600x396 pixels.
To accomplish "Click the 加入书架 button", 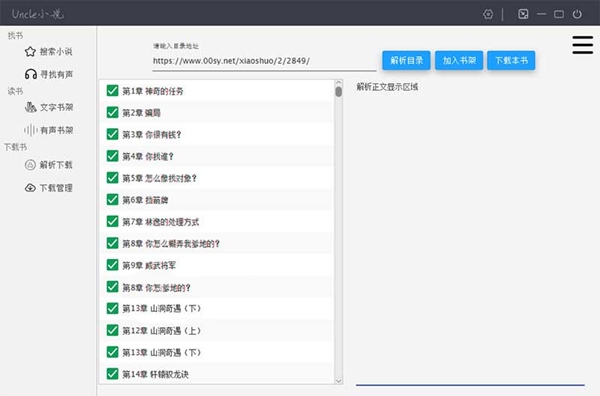I will pos(459,60).
